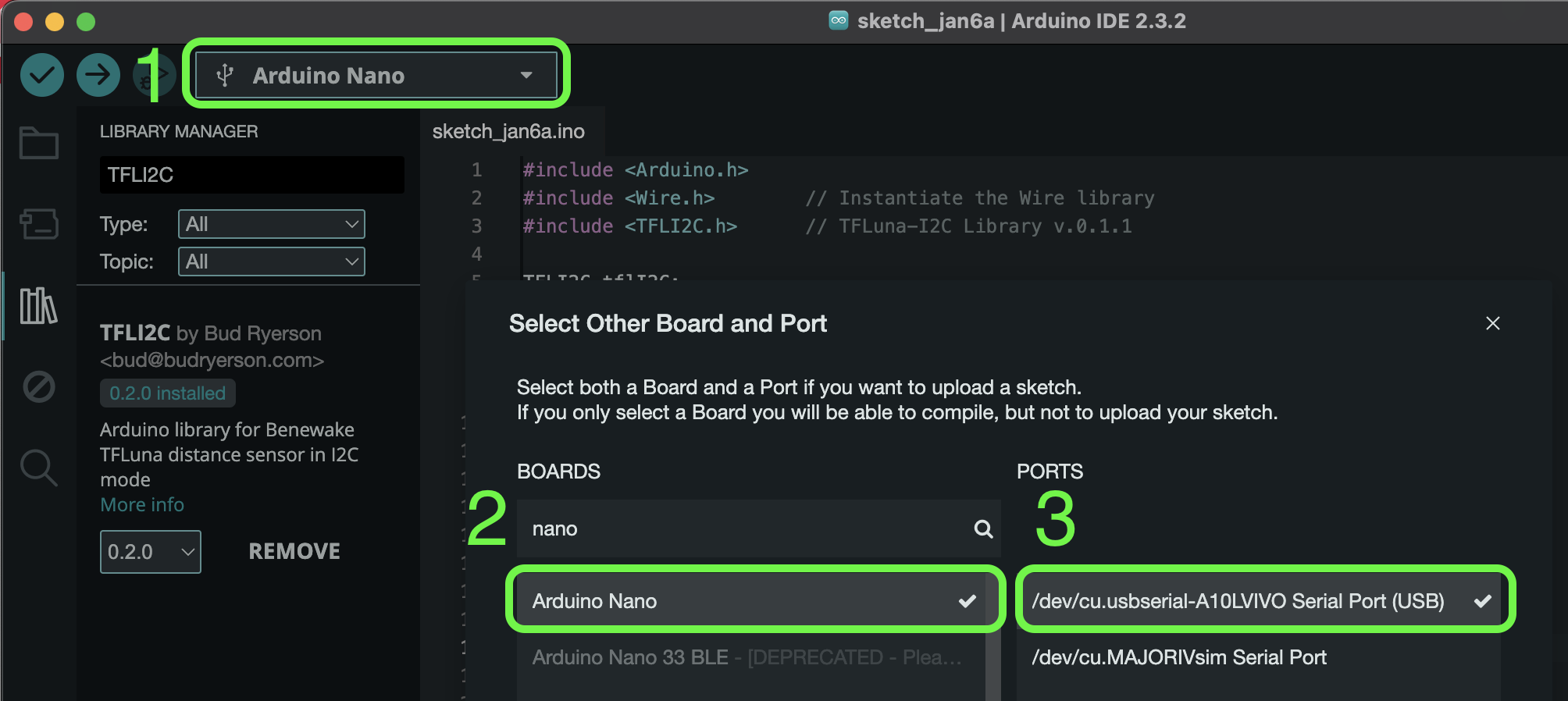Click the #include <Wire.h> code line
This screenshot has width=1568, height=701.
tap(618, 198)
